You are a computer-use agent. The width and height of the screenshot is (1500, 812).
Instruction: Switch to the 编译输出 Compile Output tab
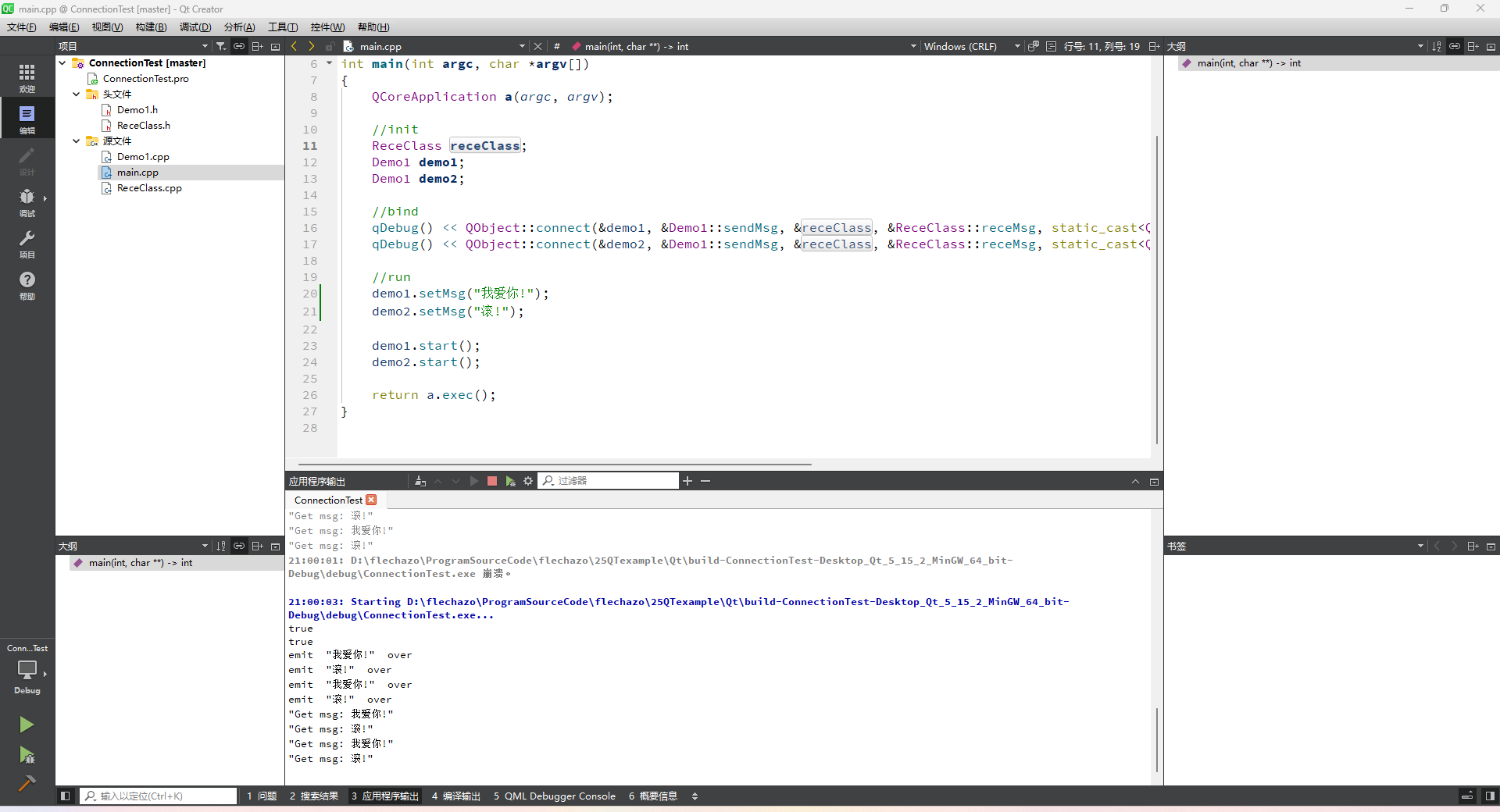tap(456, 796)
